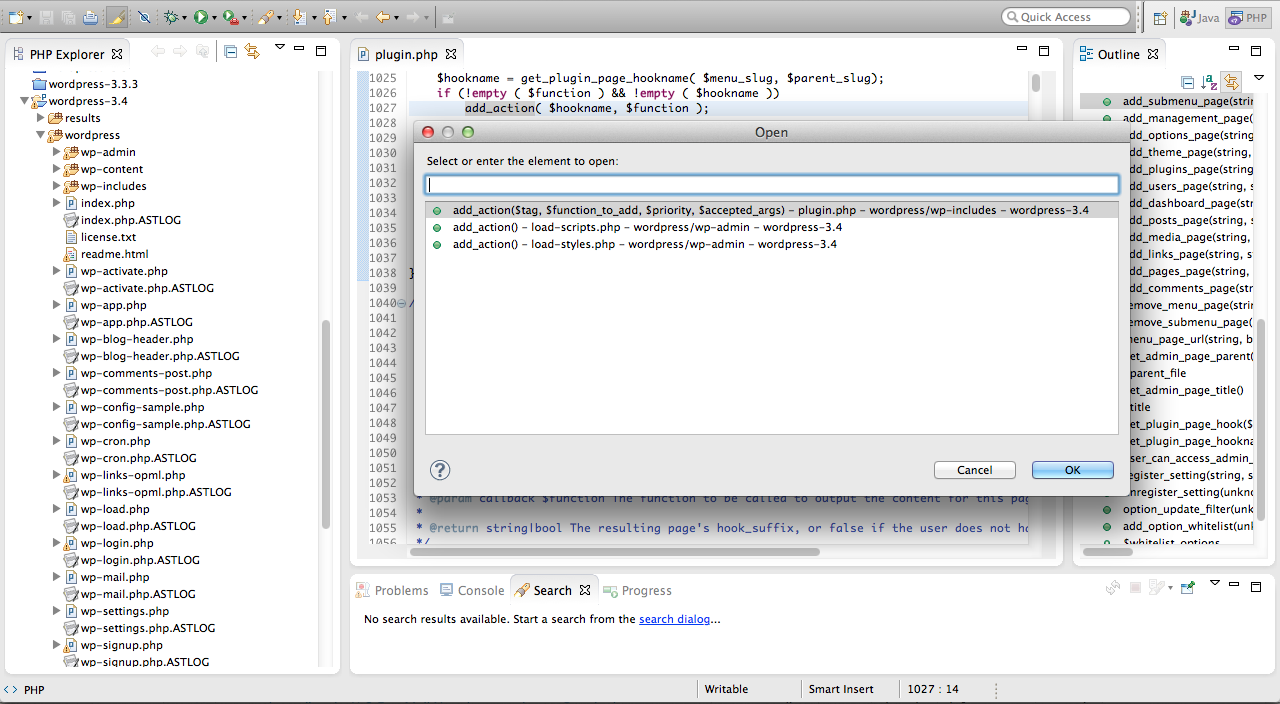Click the Open Perspective icon
Viewport: 1280px width, 704px height.
tap(1160, 17)
